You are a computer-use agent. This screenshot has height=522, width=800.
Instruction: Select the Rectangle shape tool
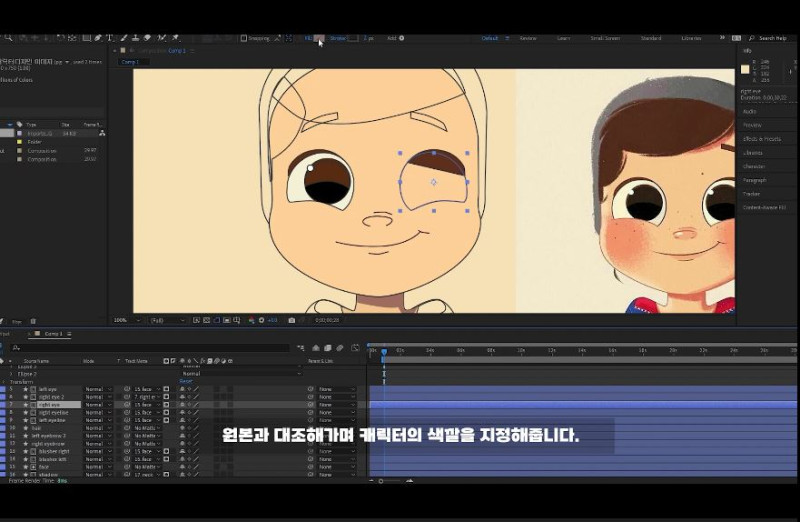pos(86,38)
